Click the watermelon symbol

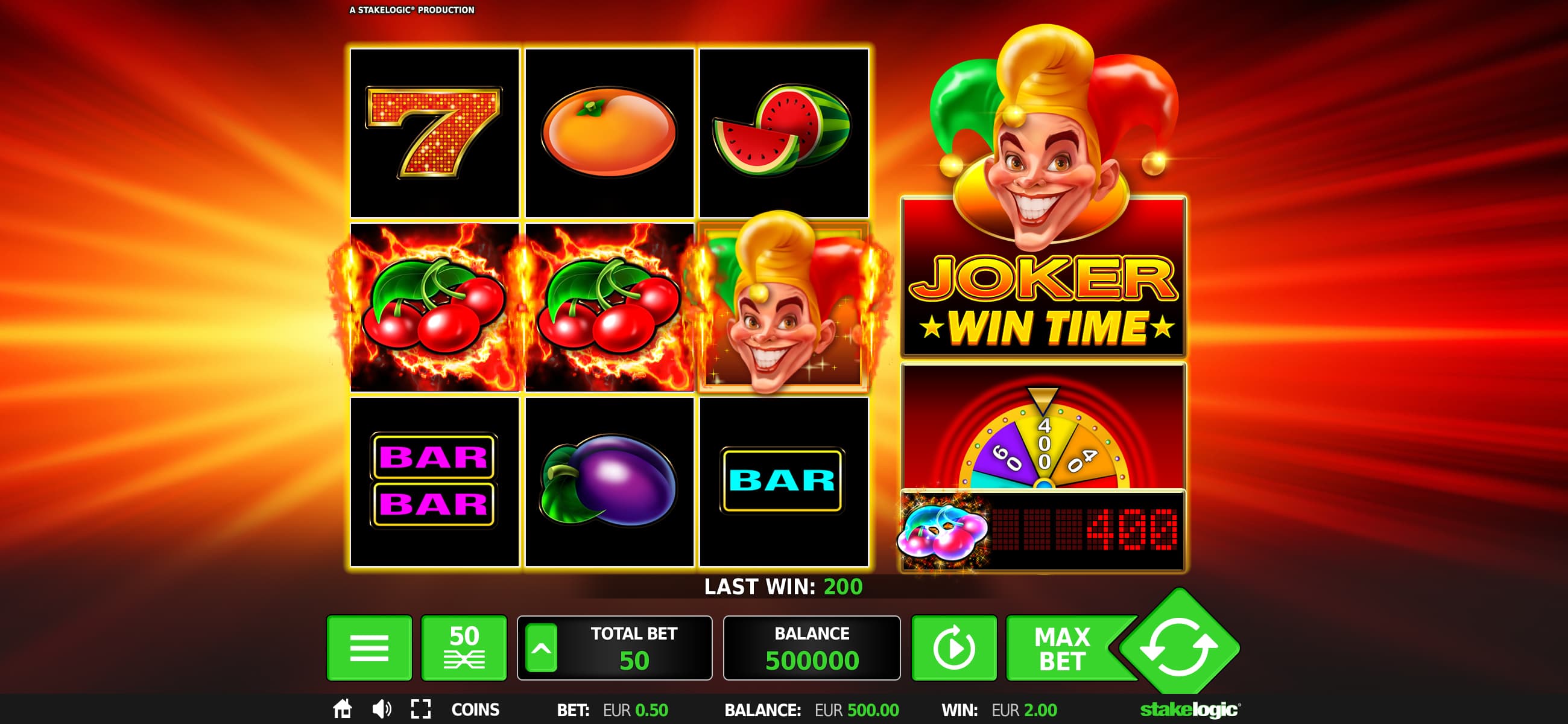point(784,133)
